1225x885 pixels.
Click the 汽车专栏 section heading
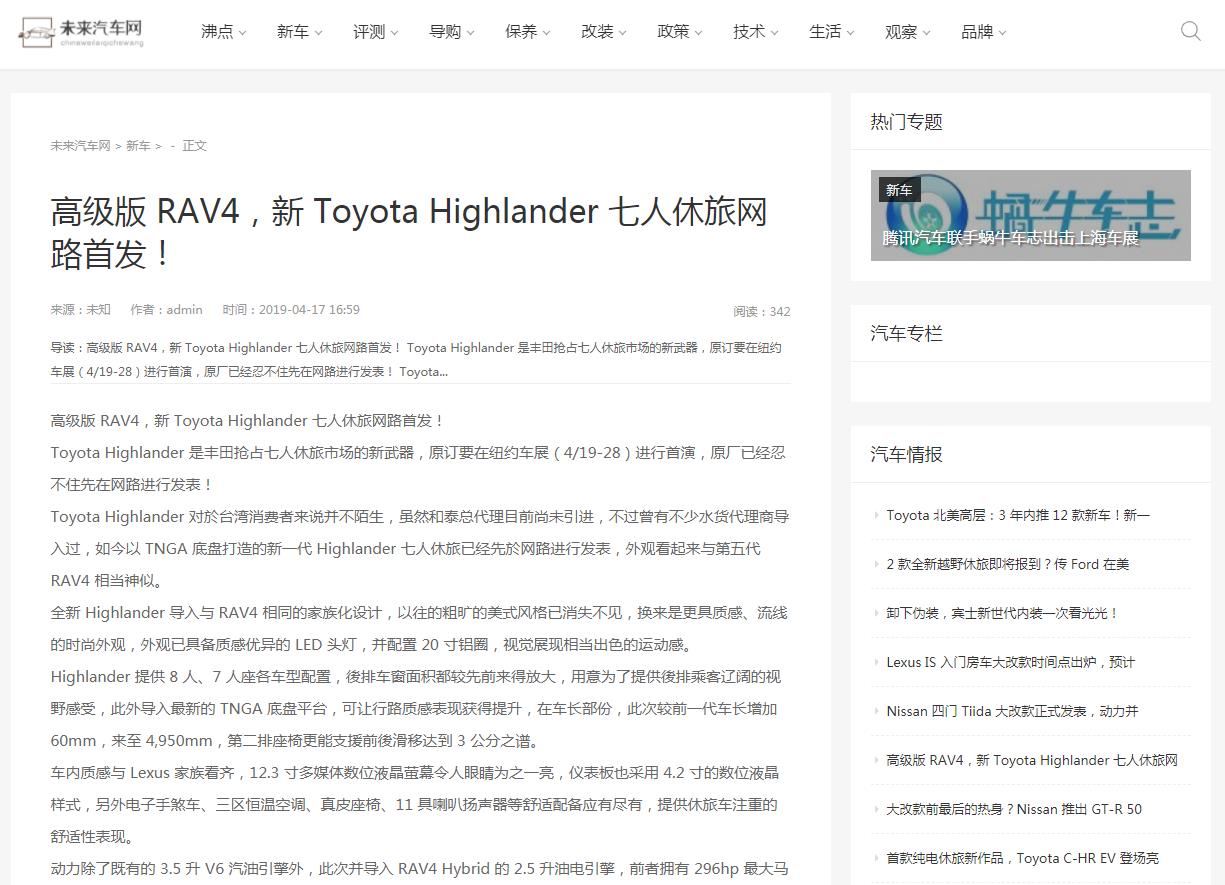click(906, 333)
